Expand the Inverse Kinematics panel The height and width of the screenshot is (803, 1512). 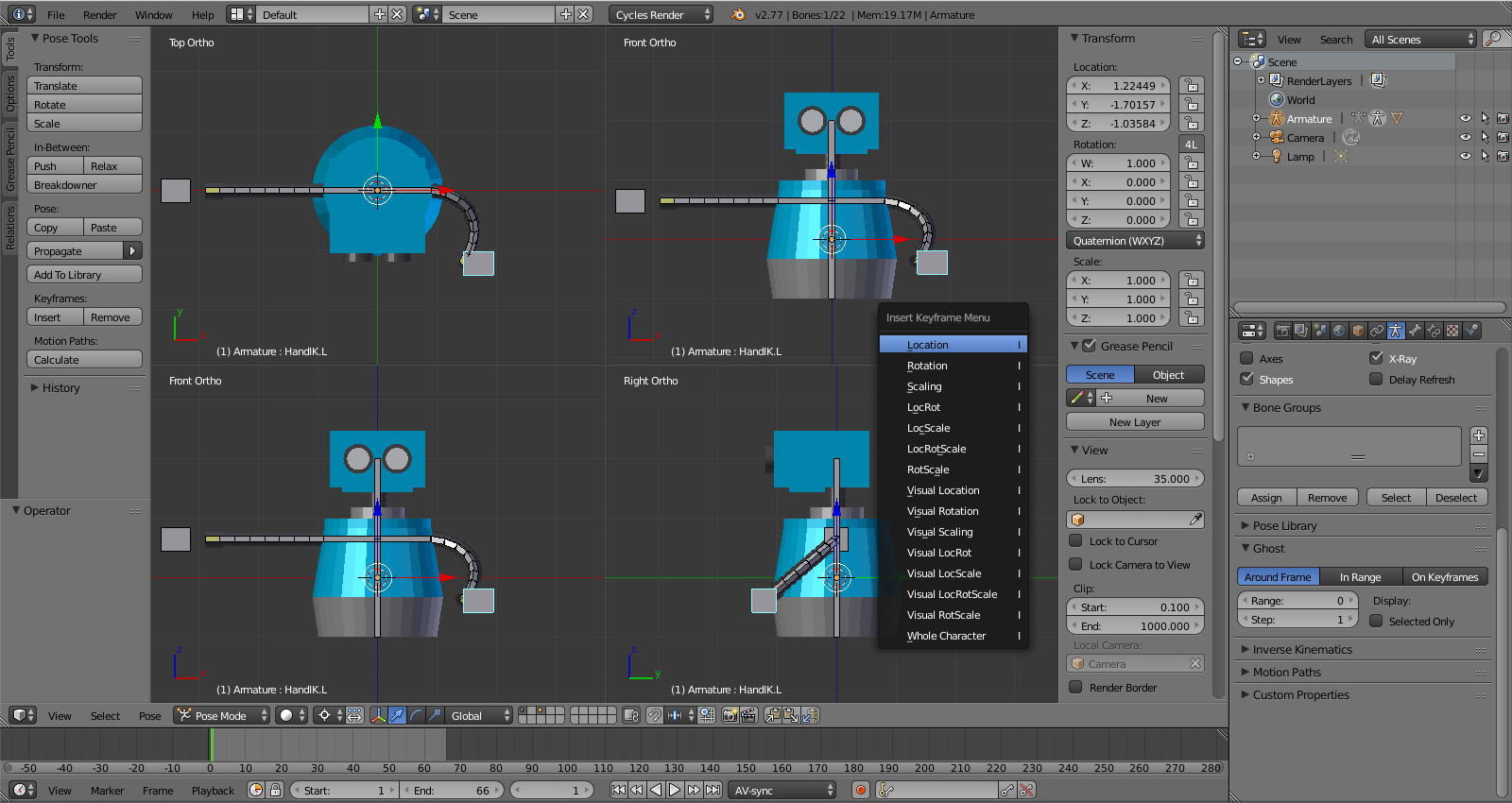click(x=1301, y=650)
